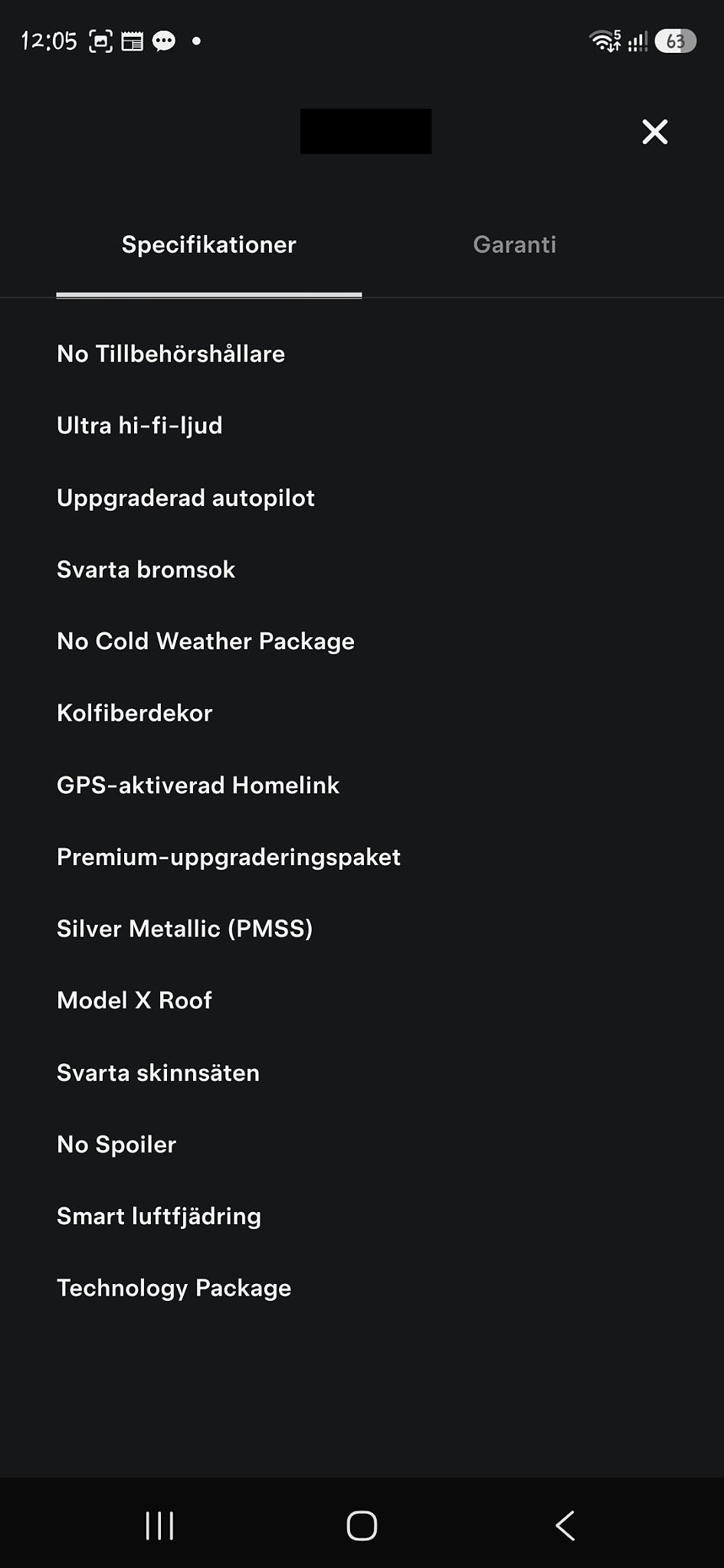Tap the screenshot capture notification icon

pos(100,41)
